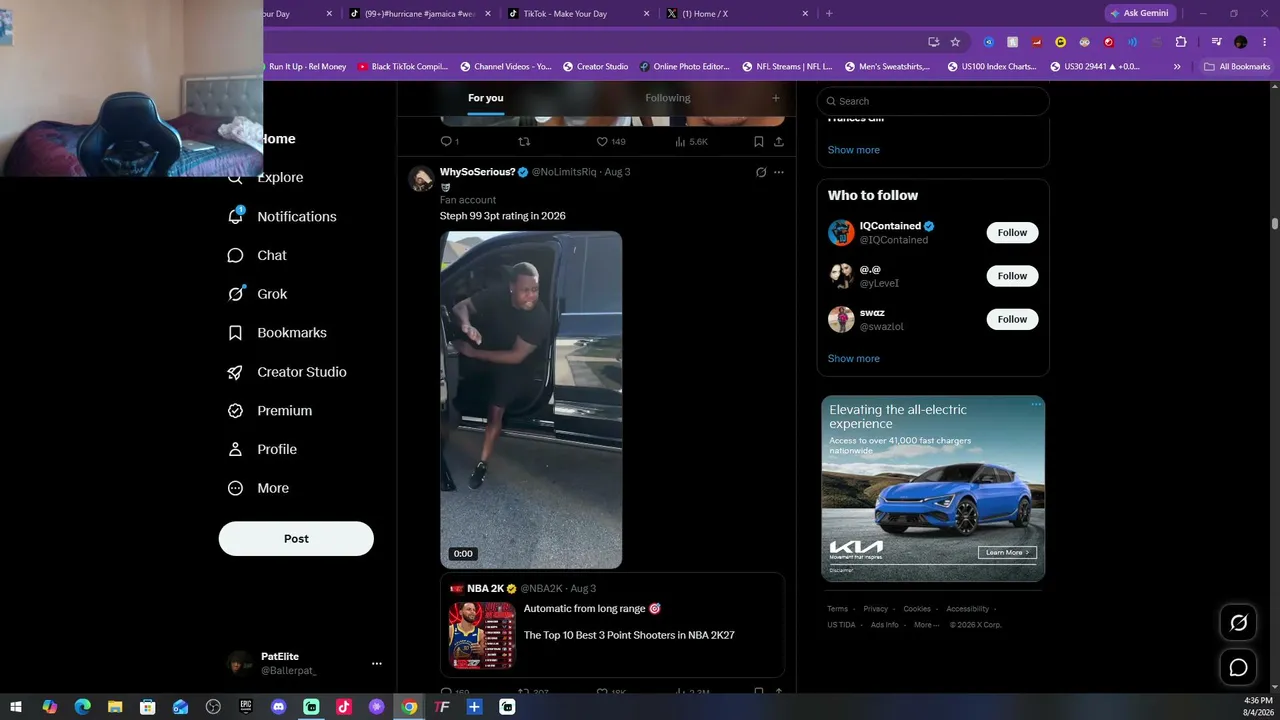Viewport: 1280px width, 720px height.
Task: Expand More footer links
Action: [927, 625]
